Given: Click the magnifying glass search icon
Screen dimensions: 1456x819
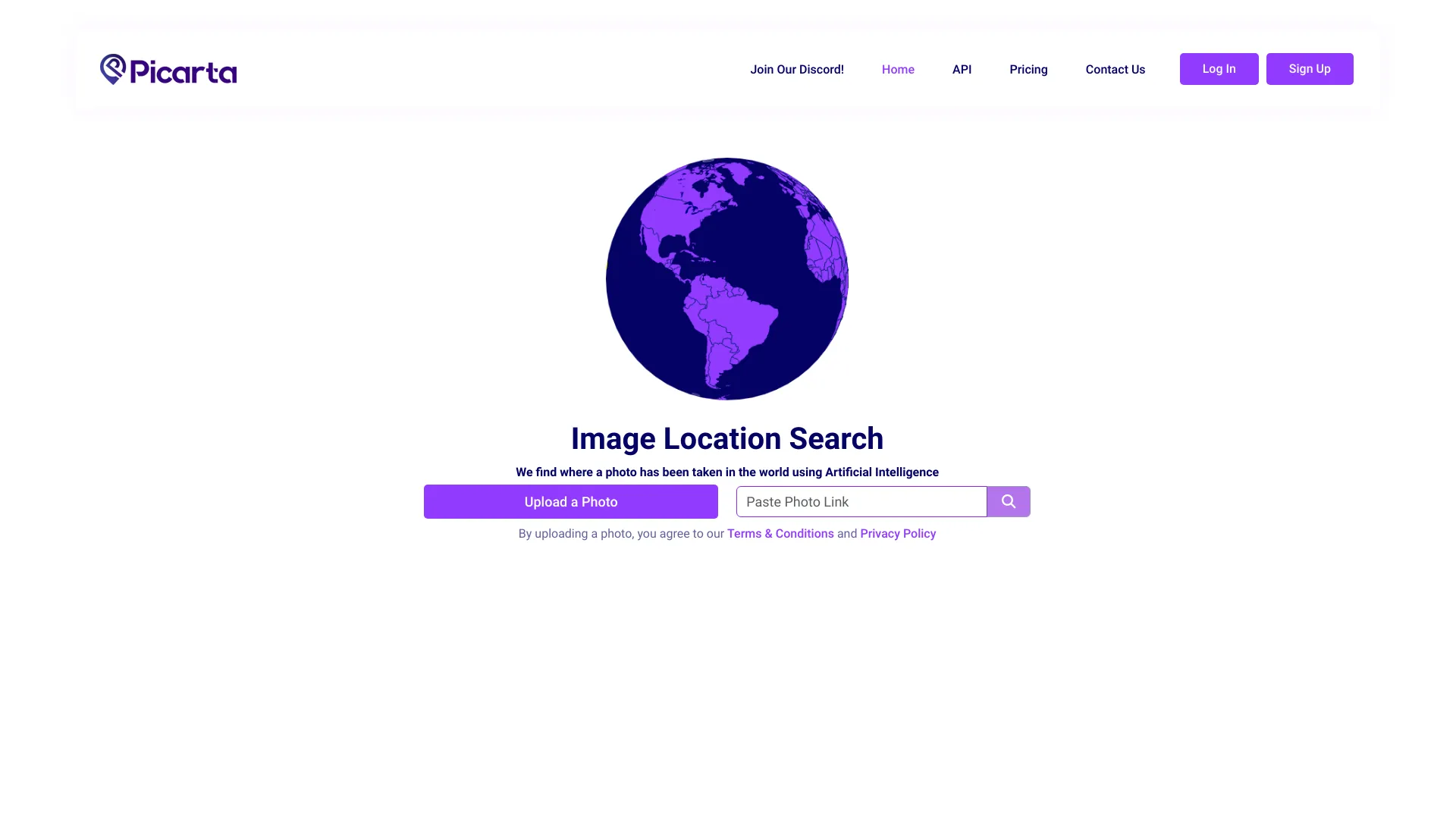Looking at the screenshot, I should pyautogui.click(x=1009, y=501).
